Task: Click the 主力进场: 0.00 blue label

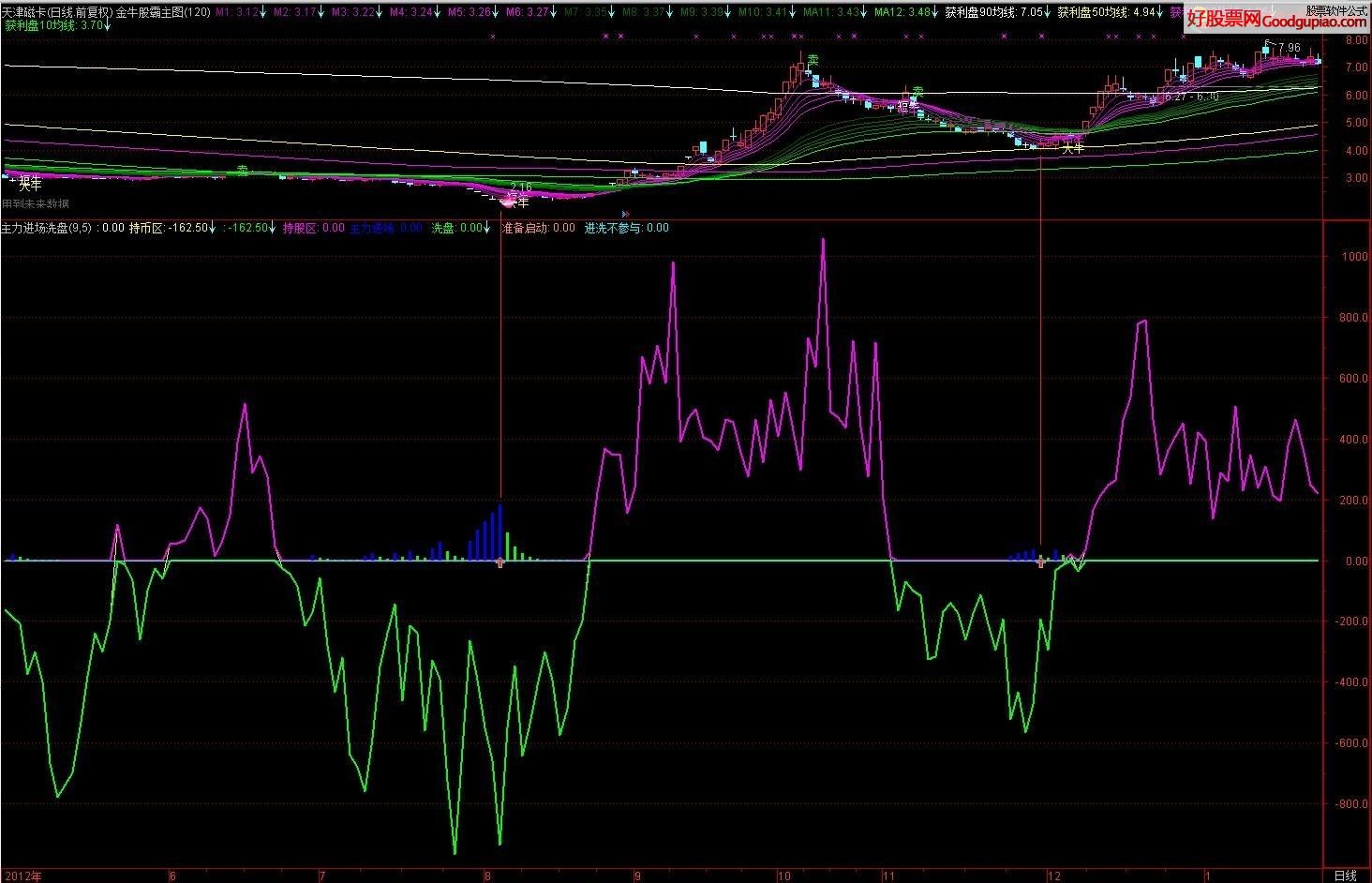Action: click(x=385, y=228)
